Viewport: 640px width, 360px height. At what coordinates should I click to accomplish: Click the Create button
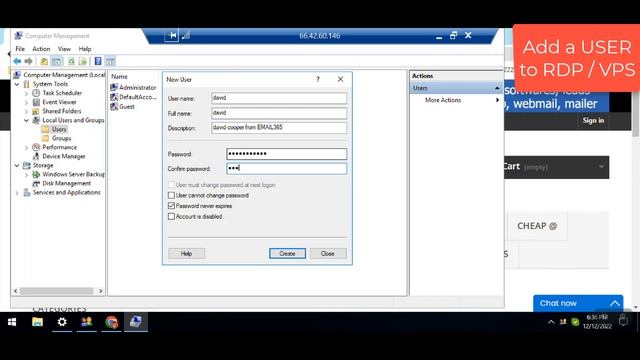tap(287, 253)
